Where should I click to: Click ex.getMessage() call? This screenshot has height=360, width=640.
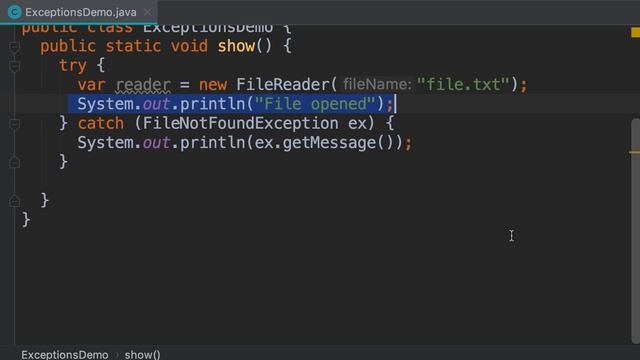324,143
